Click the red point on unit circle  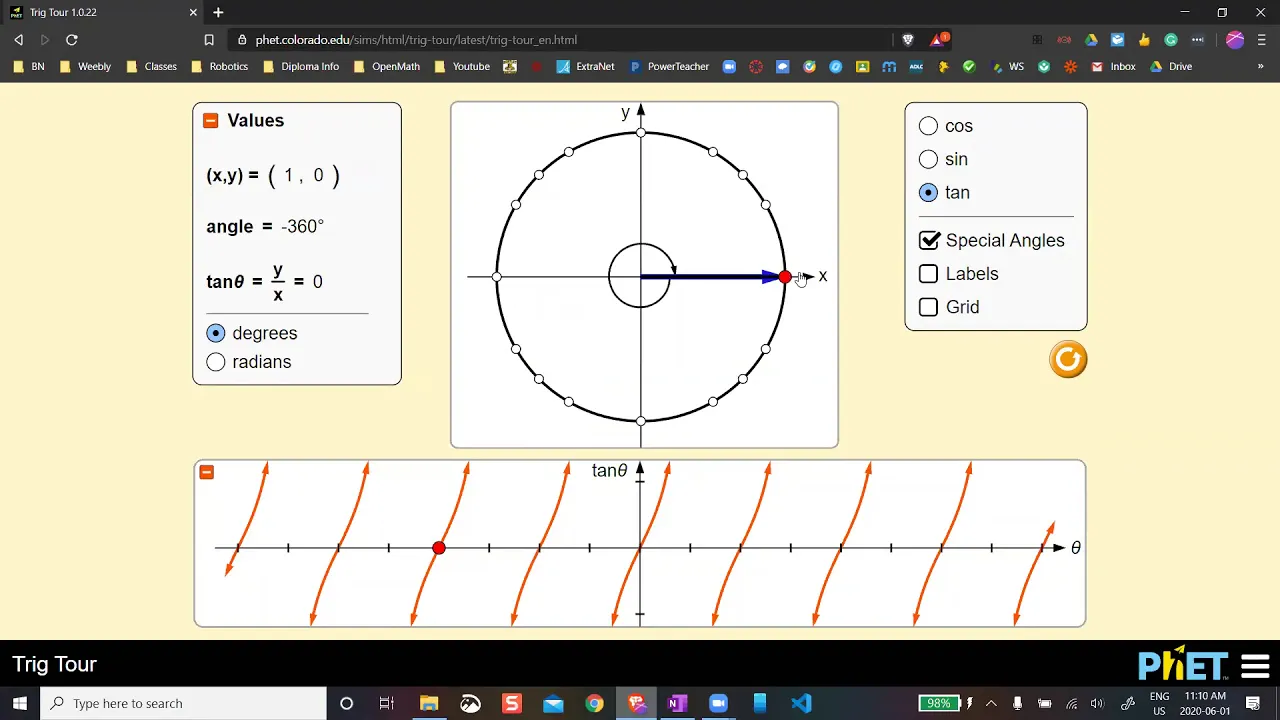click(x=785, y=277)
